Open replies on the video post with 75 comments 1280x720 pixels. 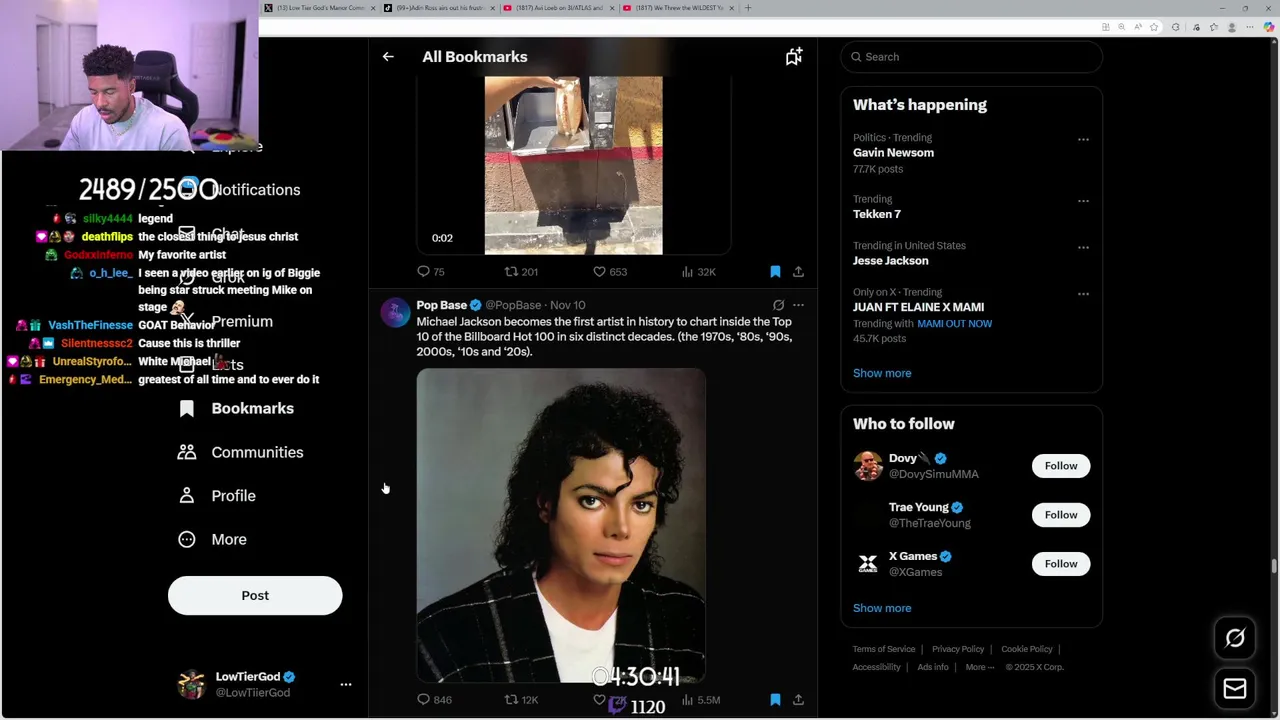click(x=431, y=271)
